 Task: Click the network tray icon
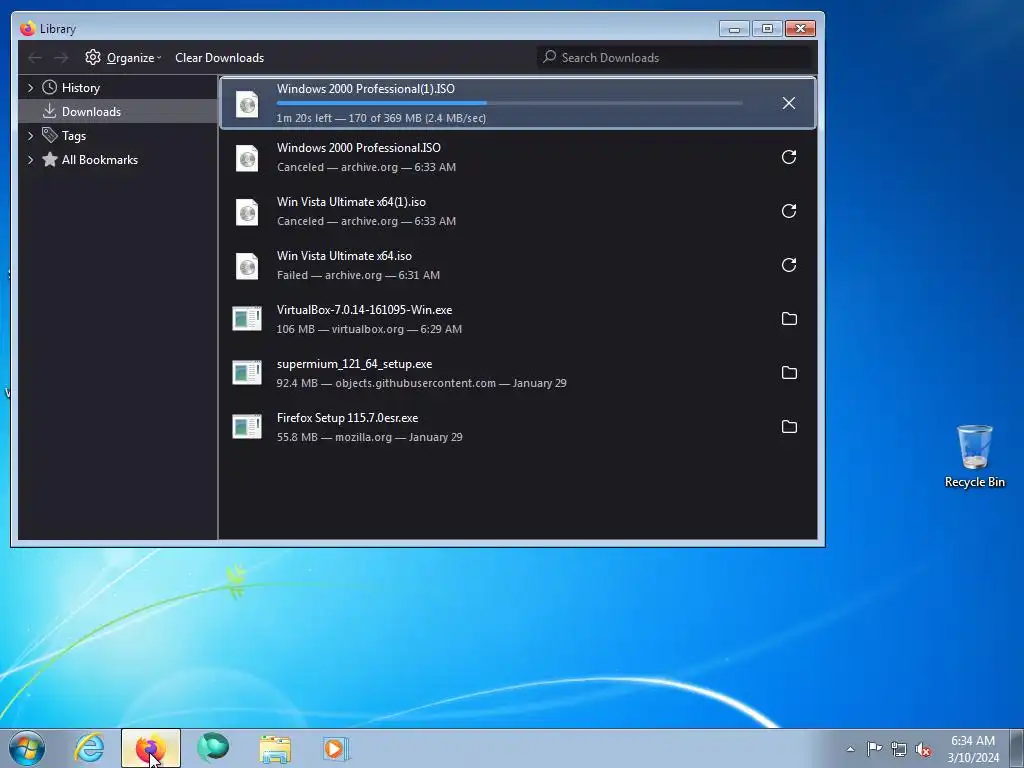(899, 749)
